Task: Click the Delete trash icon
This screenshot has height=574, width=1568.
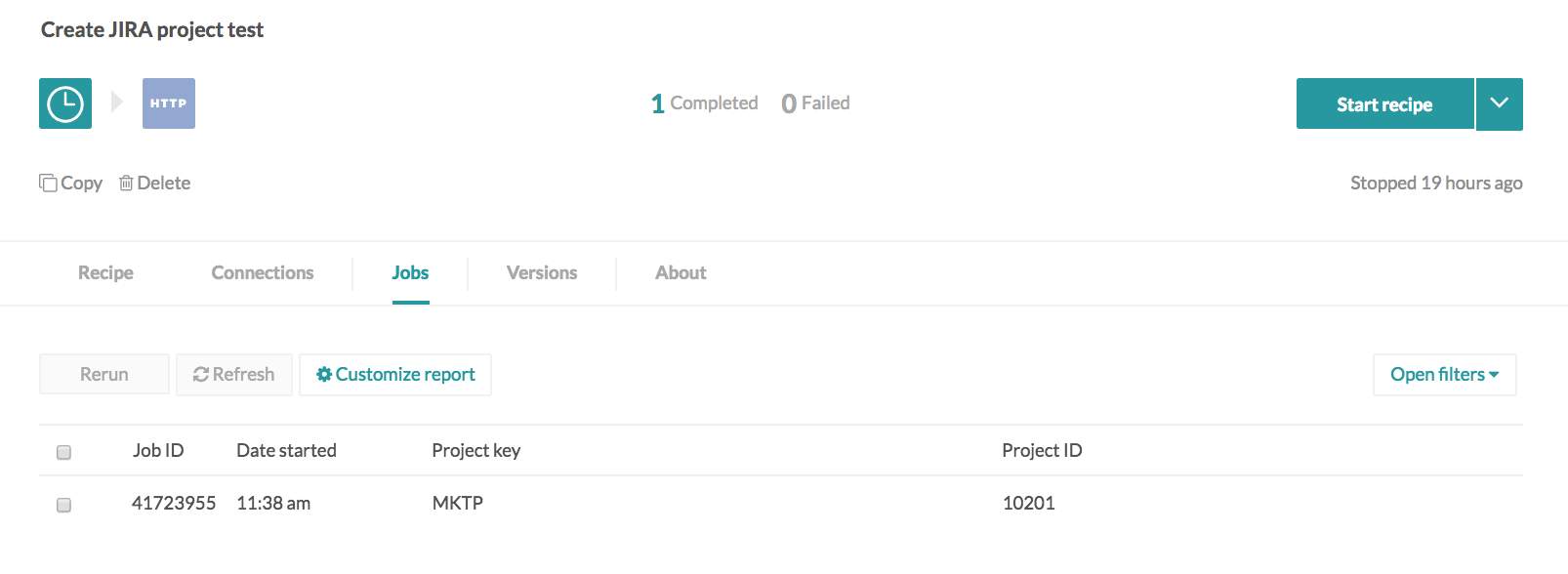Action: coord(126,183)
